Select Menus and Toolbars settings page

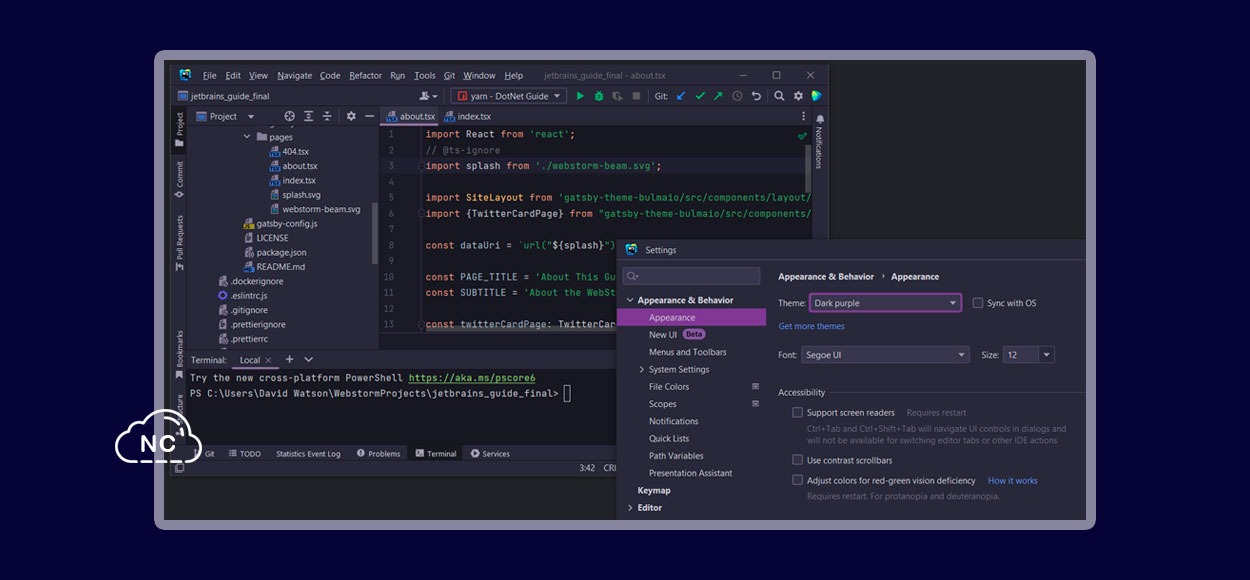pos(688,352)
